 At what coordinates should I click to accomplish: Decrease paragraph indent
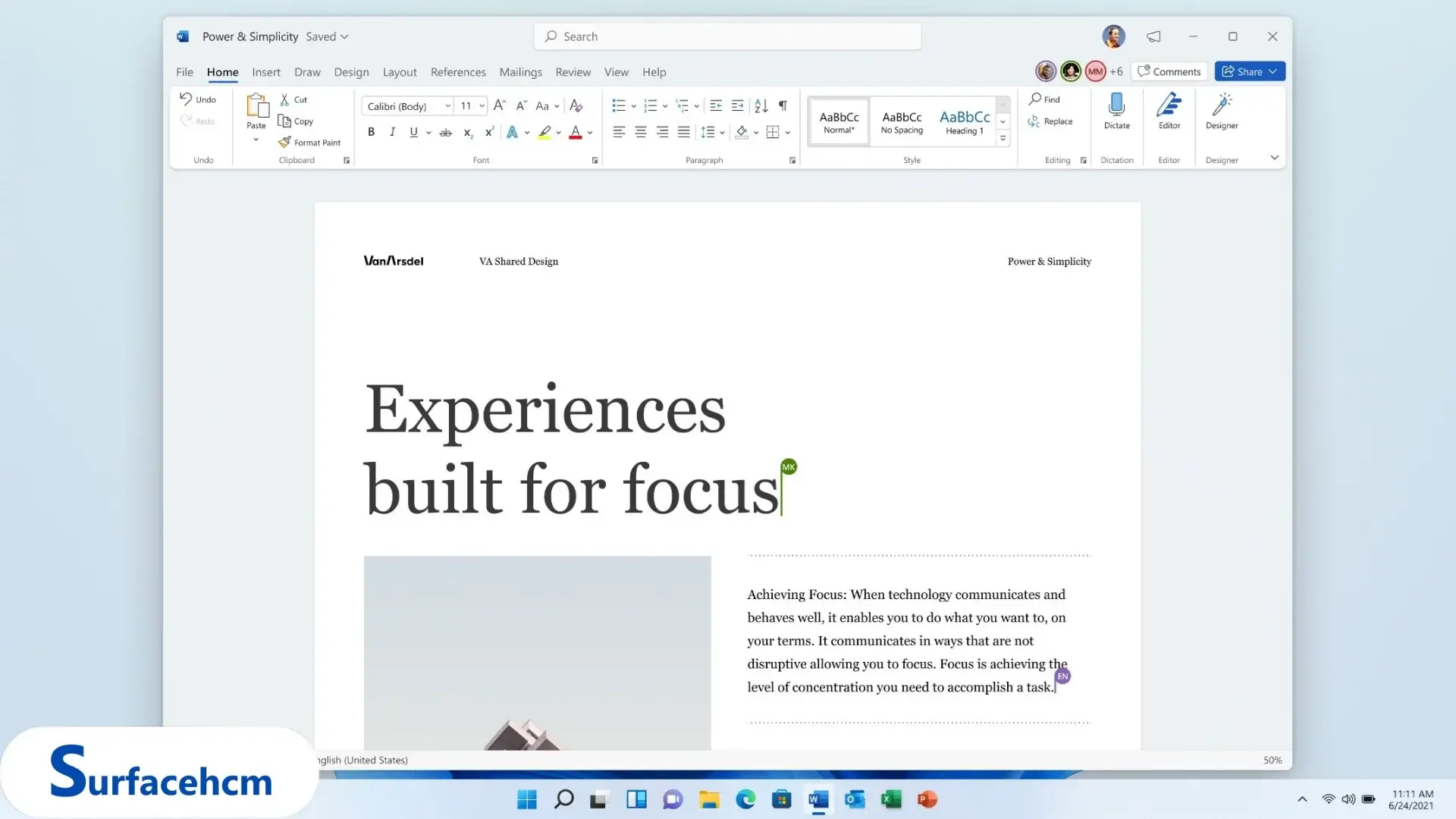click(716, 106)
